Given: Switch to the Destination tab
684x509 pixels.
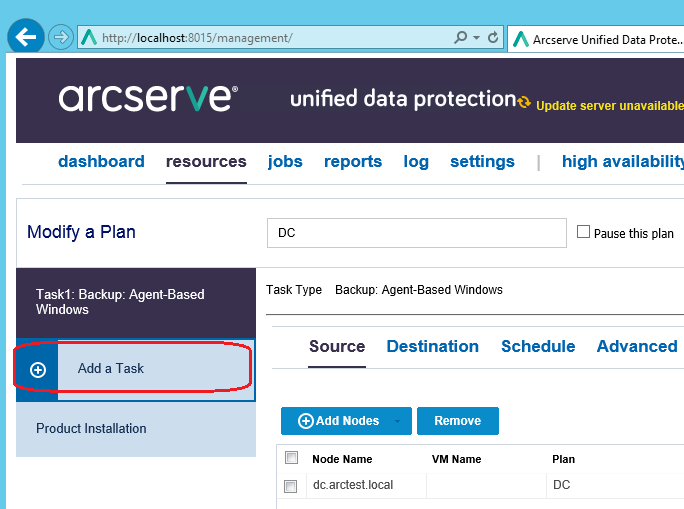Looking at the screenshot, I should point(432,347).
